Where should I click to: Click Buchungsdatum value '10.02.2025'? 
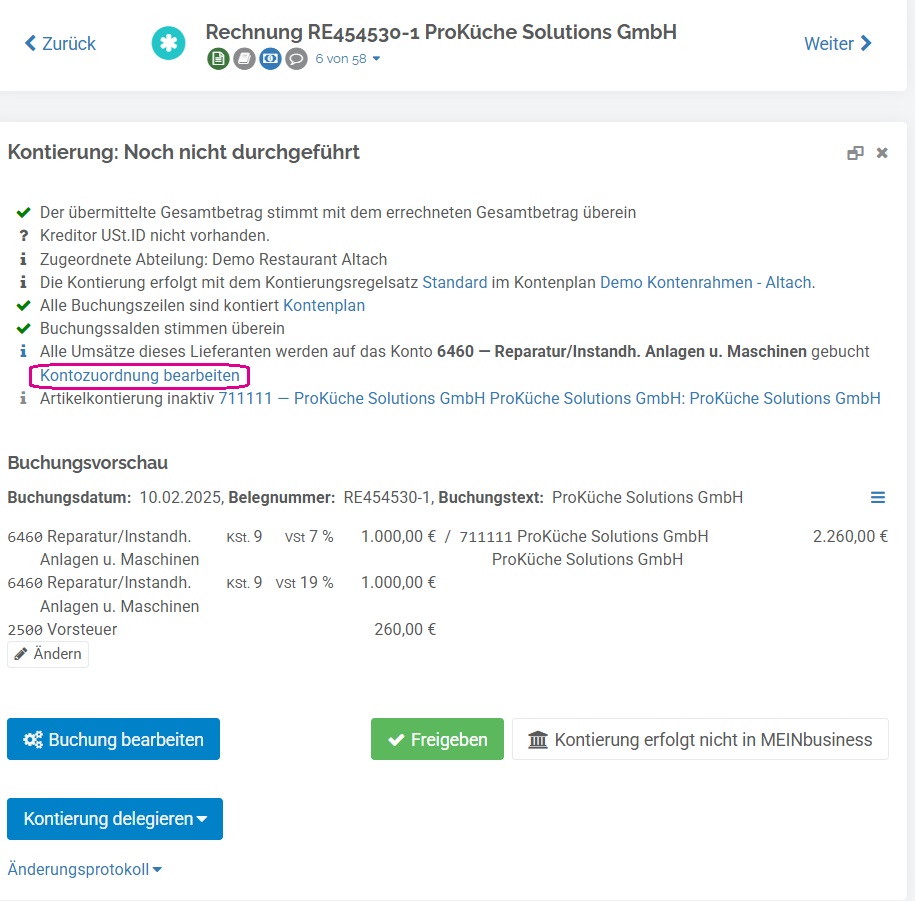pos(181,497)
